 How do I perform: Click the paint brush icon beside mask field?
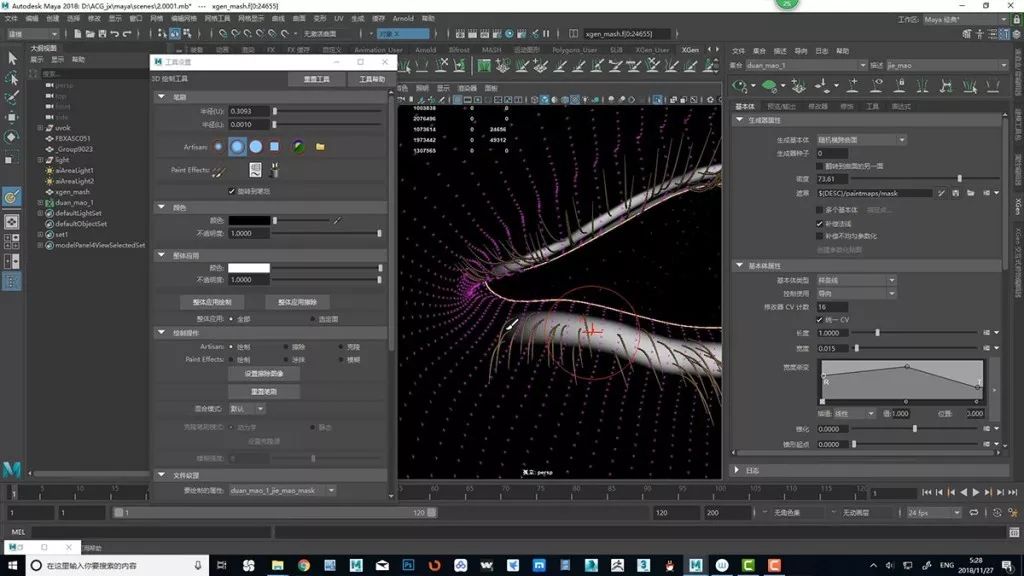click(x=941, y=193)
